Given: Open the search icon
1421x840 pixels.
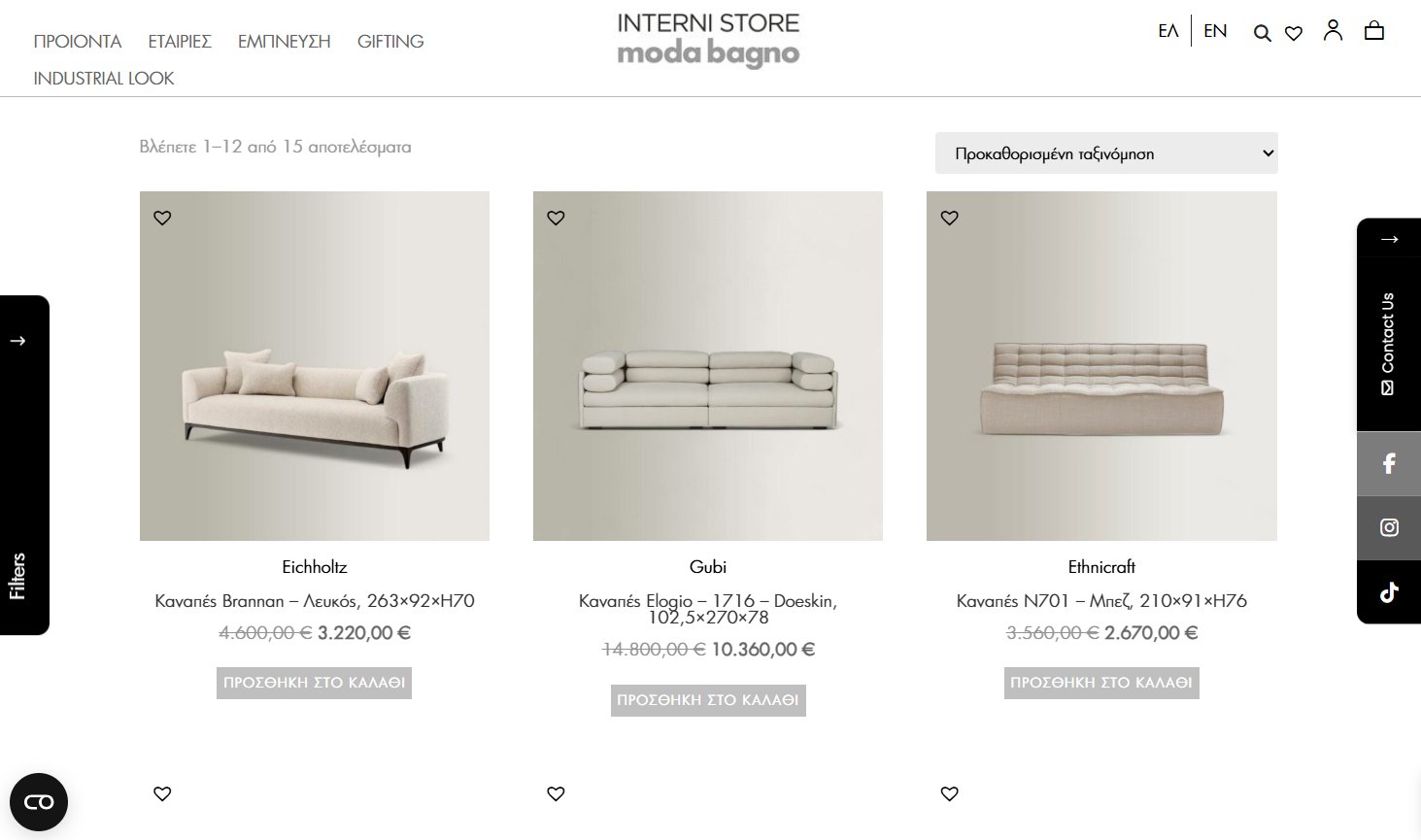Looking at the screenshot, I should pyautogui.click(x=1262, y=32).
